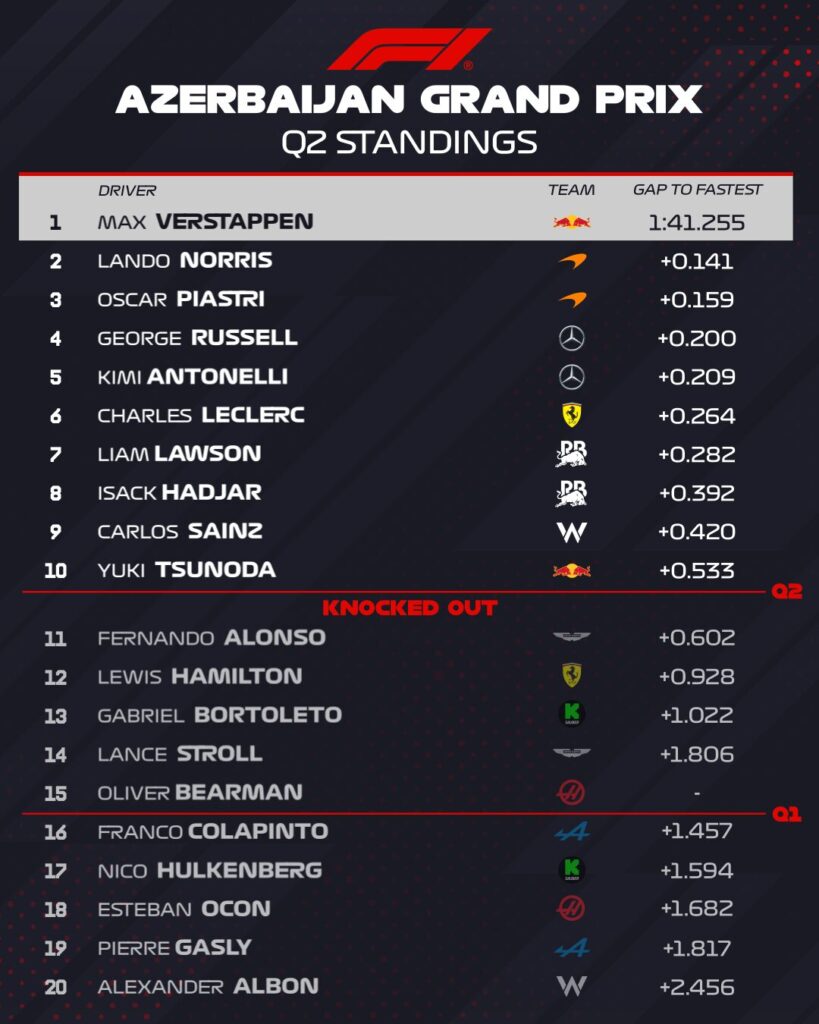The width and height of the screenshot is (819, 1024).
Task: Click the Ferrari logo next to Charles Leclerc
Action: click(571, 416)
